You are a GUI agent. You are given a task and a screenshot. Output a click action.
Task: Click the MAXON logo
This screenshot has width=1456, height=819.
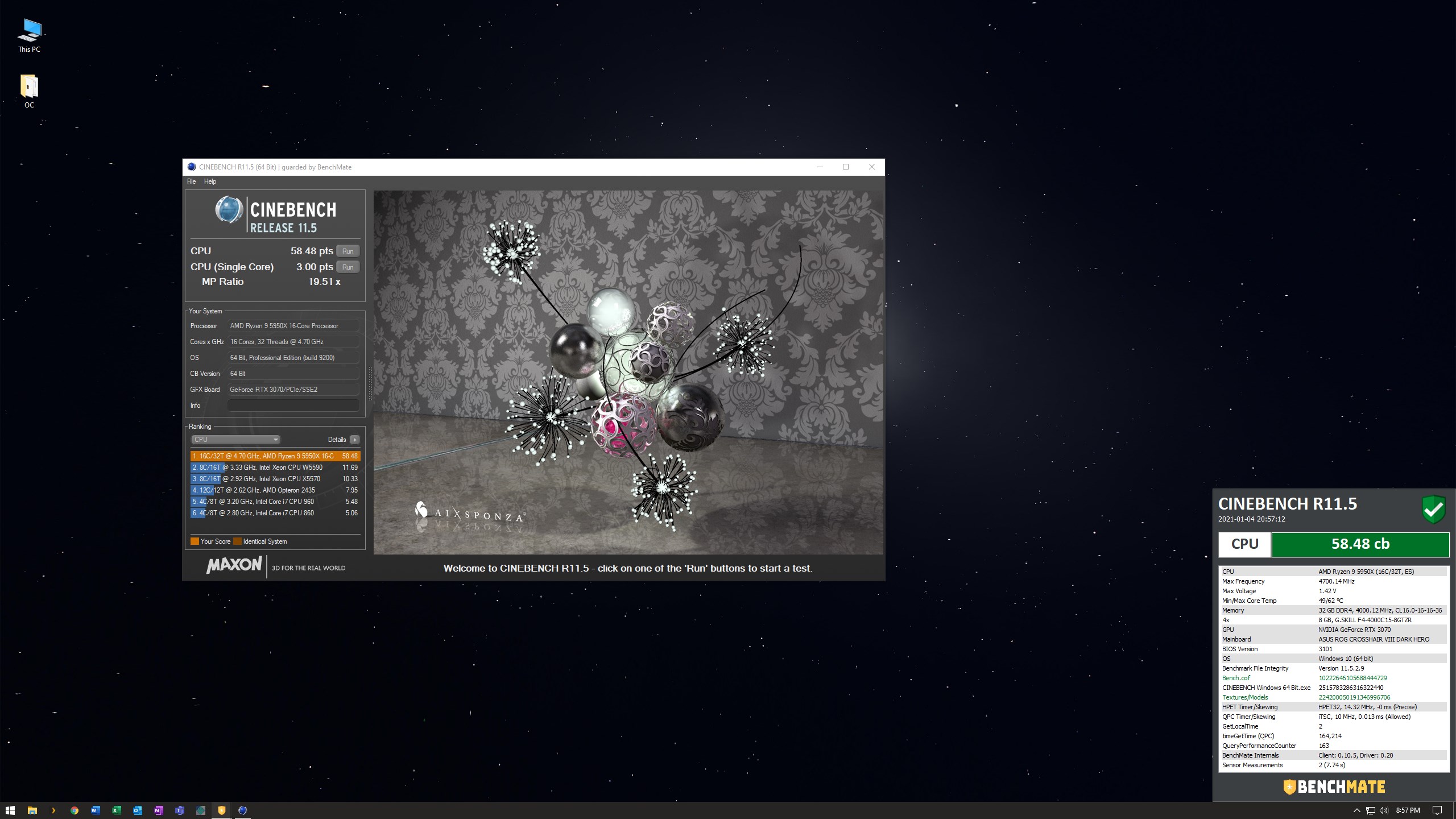point(234,565)
